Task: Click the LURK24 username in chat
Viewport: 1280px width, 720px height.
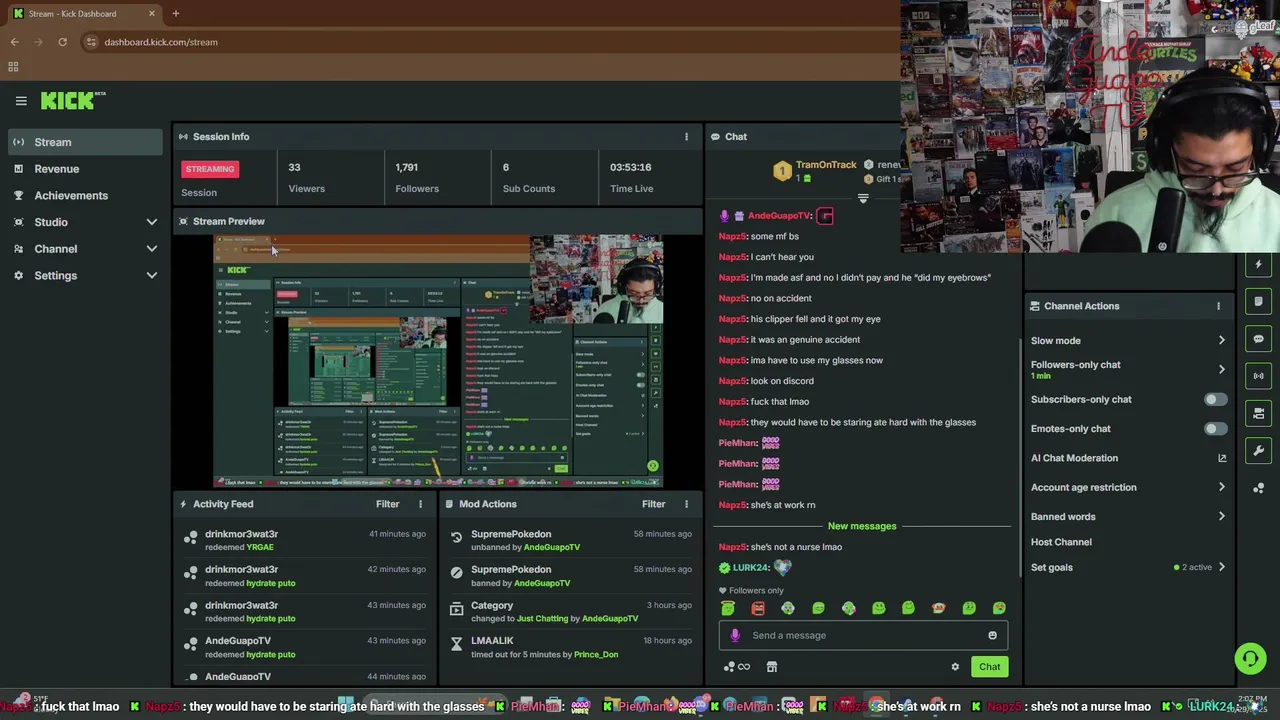Action: tap(751, 568)
